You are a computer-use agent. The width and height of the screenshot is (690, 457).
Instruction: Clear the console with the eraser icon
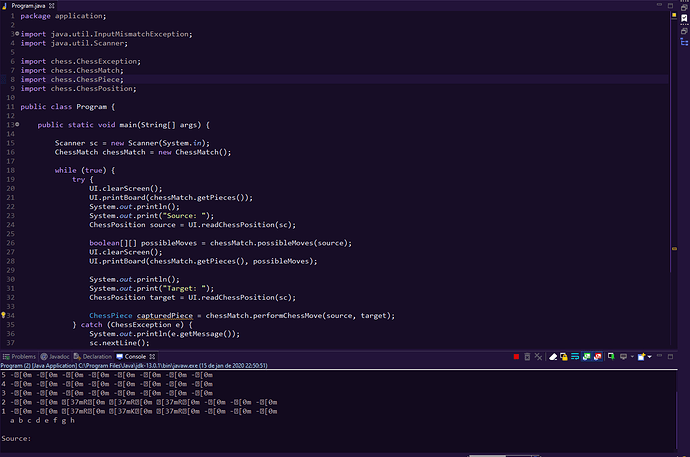[x=553, y=357]
